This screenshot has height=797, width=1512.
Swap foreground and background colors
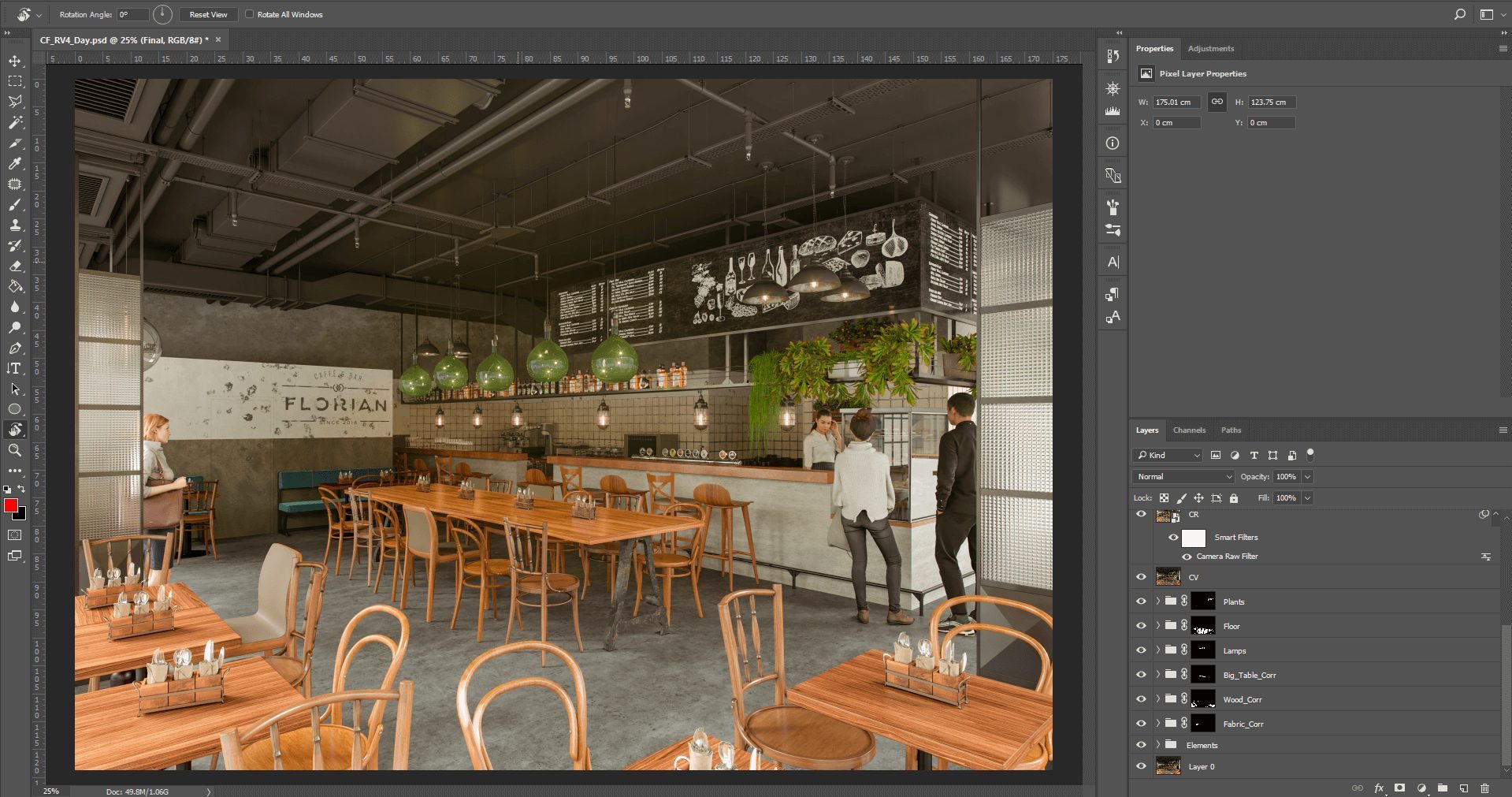tap(21, 489)
